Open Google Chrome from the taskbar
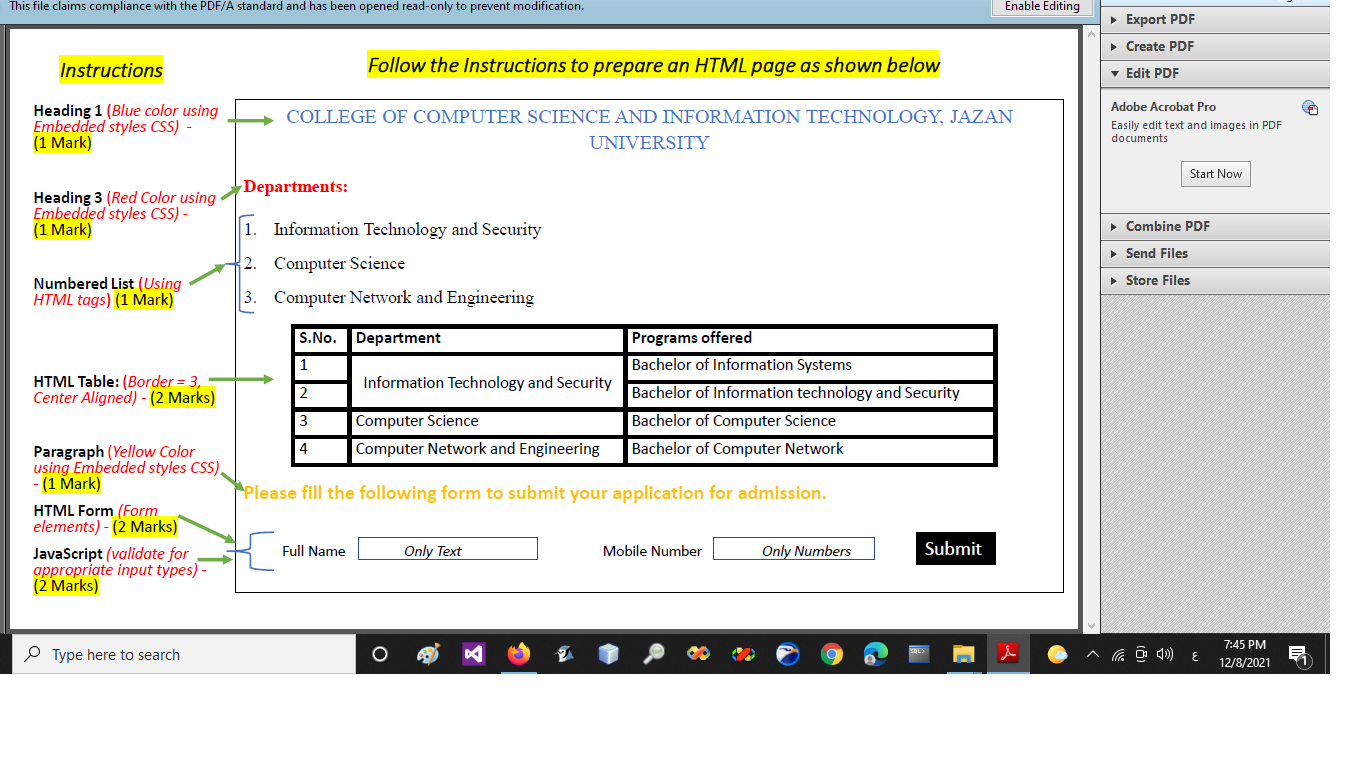The height and width of the screenshot is (768, 1366). [833, 653]
